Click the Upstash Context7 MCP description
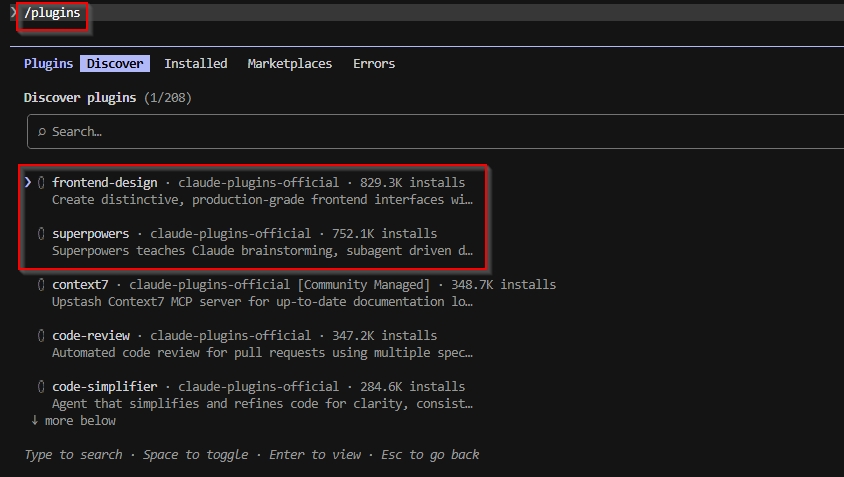 point(262,301)
